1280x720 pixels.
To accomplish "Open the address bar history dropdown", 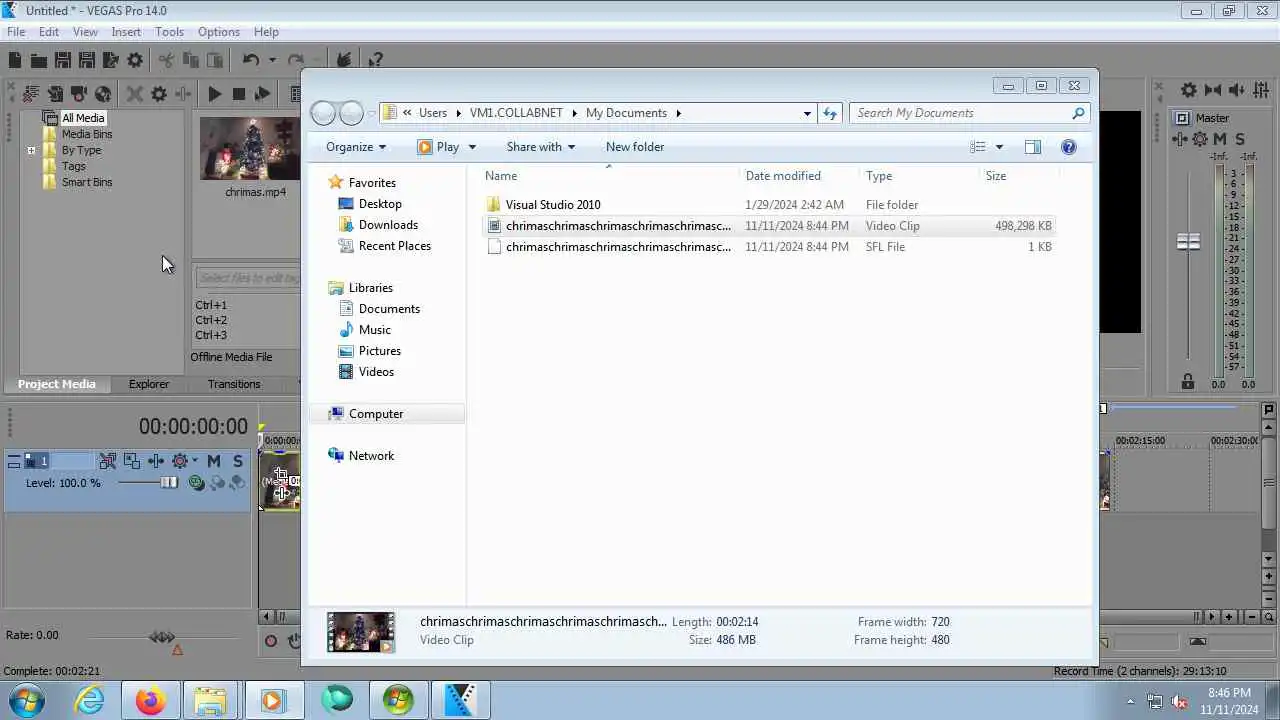I will (x=807, y=113).
